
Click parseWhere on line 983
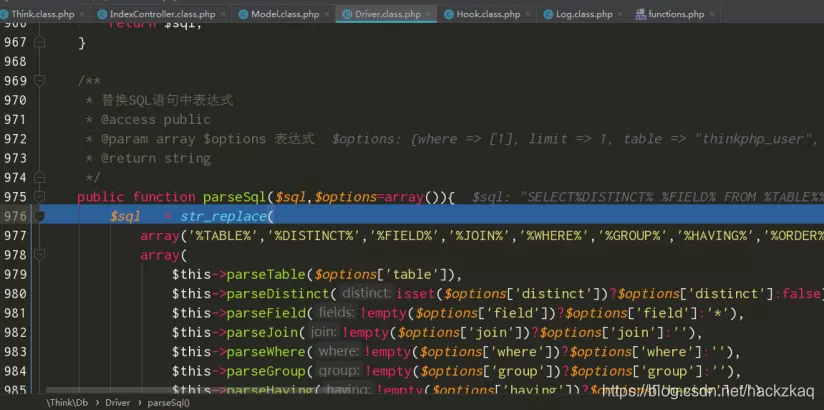(266, 352)
